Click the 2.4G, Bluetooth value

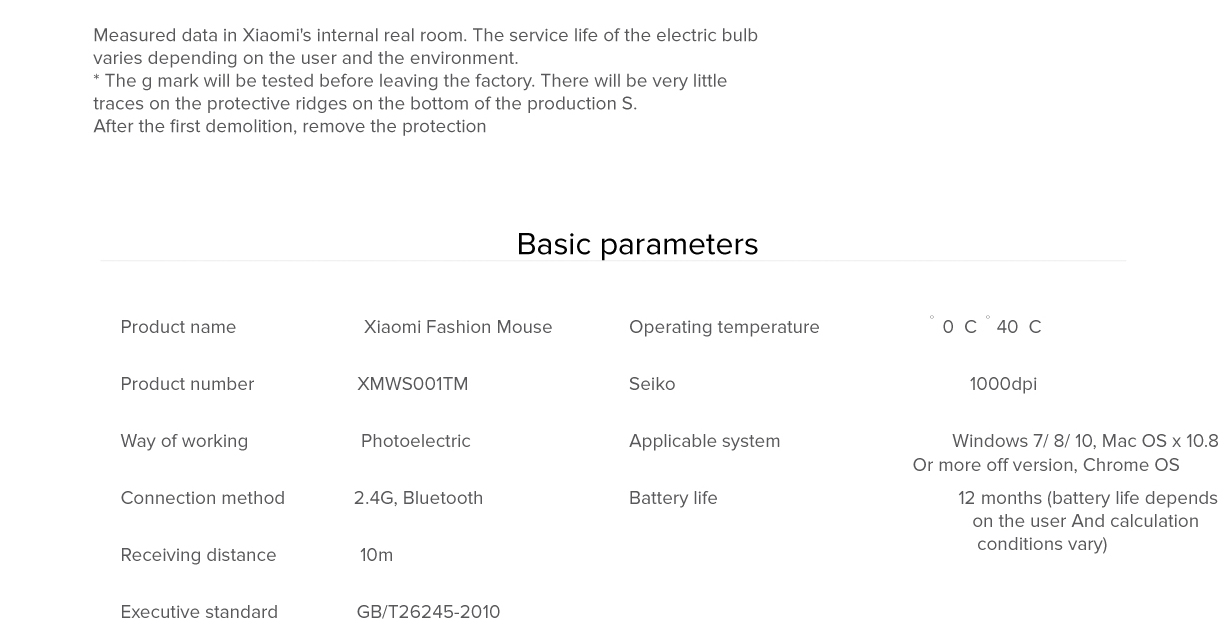point(418,498)
